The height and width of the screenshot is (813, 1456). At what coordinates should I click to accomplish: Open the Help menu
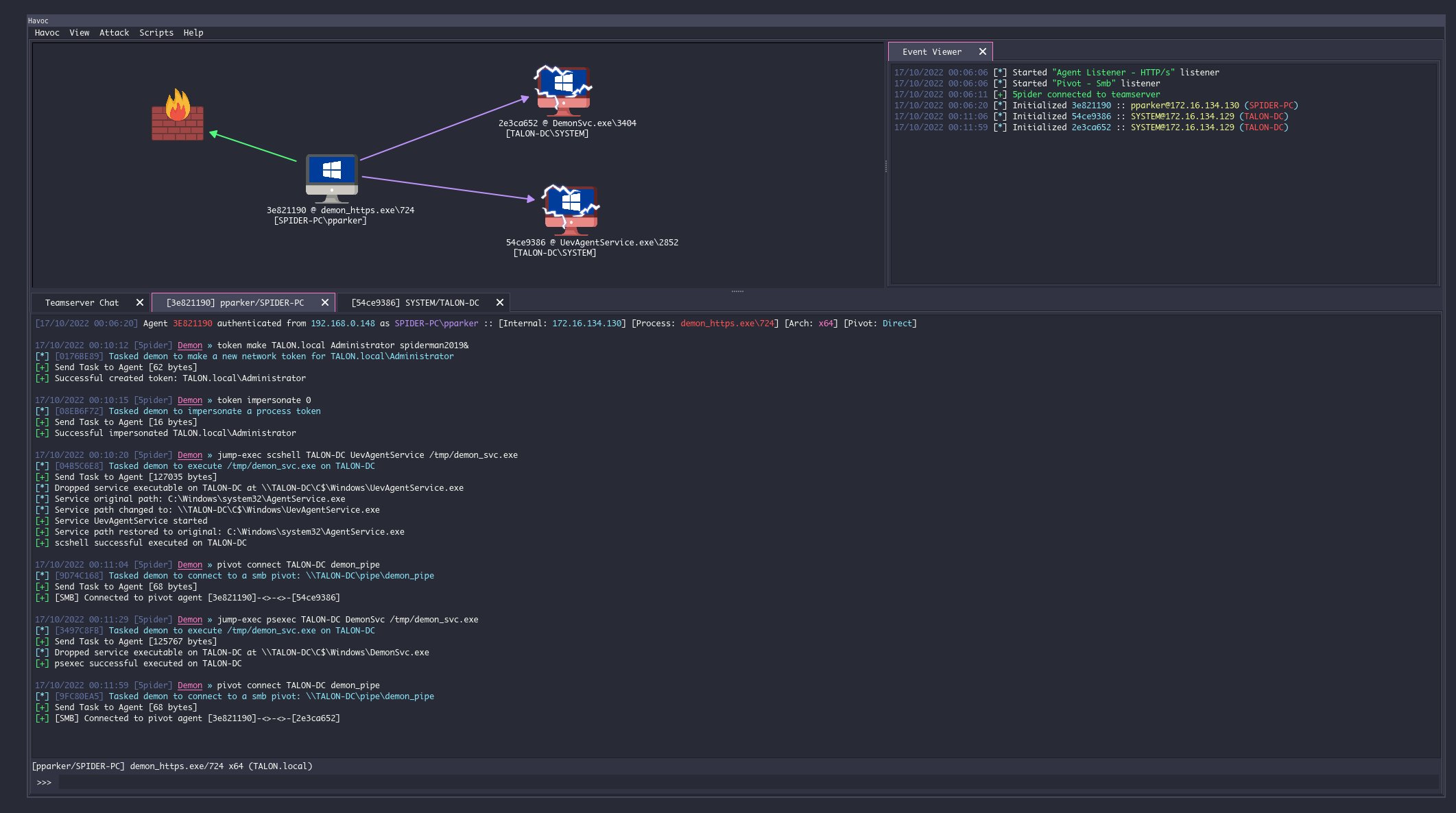tap(193, 32)
